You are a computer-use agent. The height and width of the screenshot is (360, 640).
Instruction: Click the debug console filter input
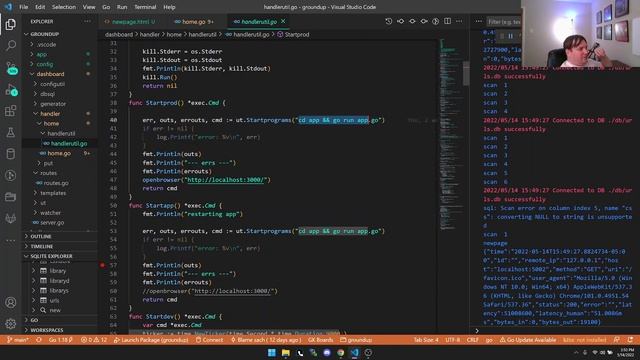coord(503,22)
